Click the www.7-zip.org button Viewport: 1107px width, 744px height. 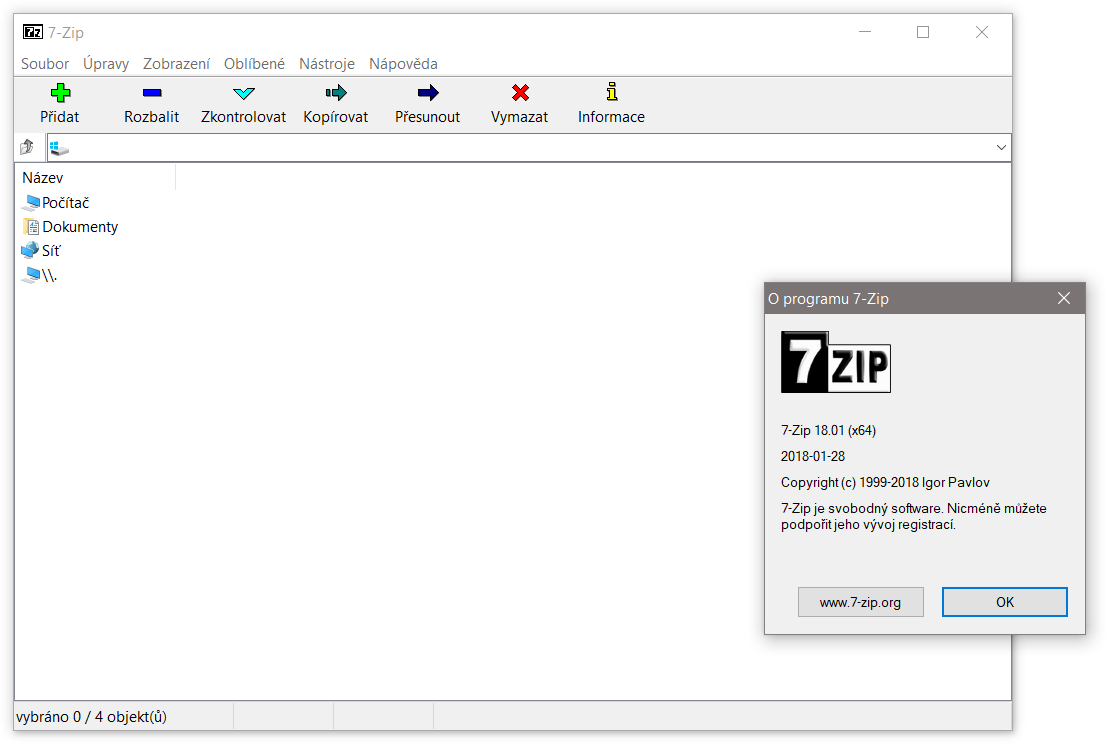[861, 602]
